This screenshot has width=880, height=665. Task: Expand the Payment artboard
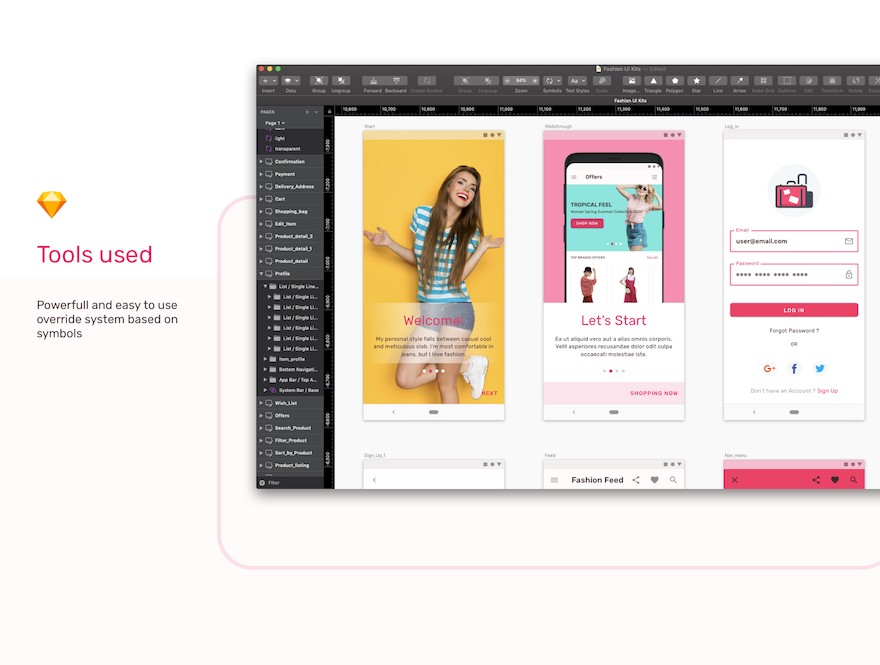pyautogui.click(x=261, y=174)
